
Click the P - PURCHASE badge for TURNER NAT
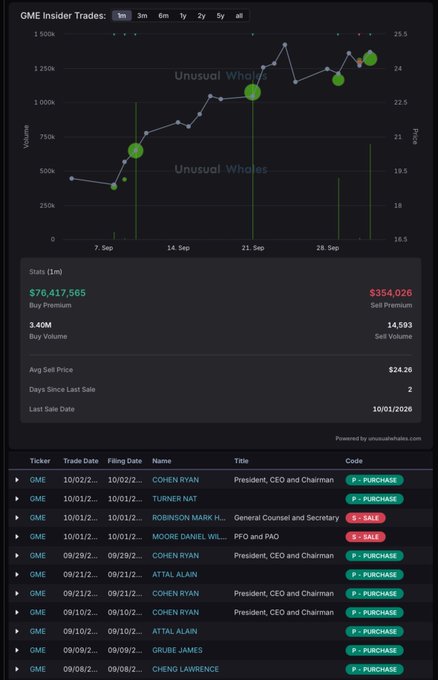pos(374,499)
